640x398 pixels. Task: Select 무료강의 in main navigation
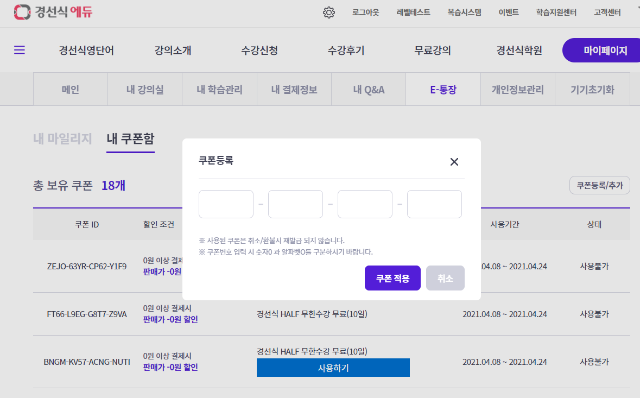[432, 50]
